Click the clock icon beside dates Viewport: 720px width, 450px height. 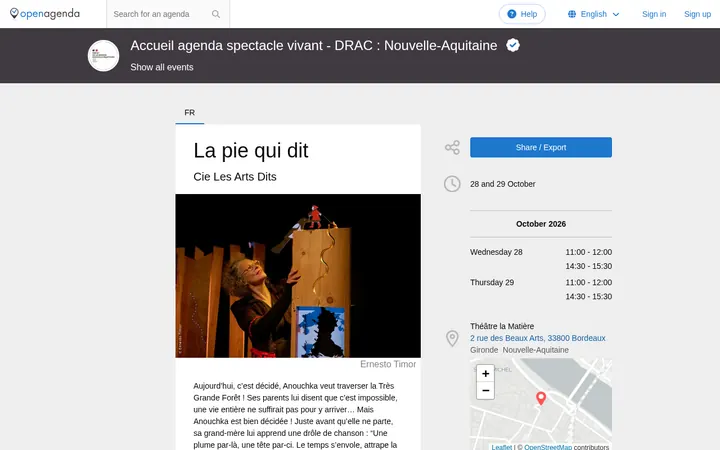click(x=452, y=184)
